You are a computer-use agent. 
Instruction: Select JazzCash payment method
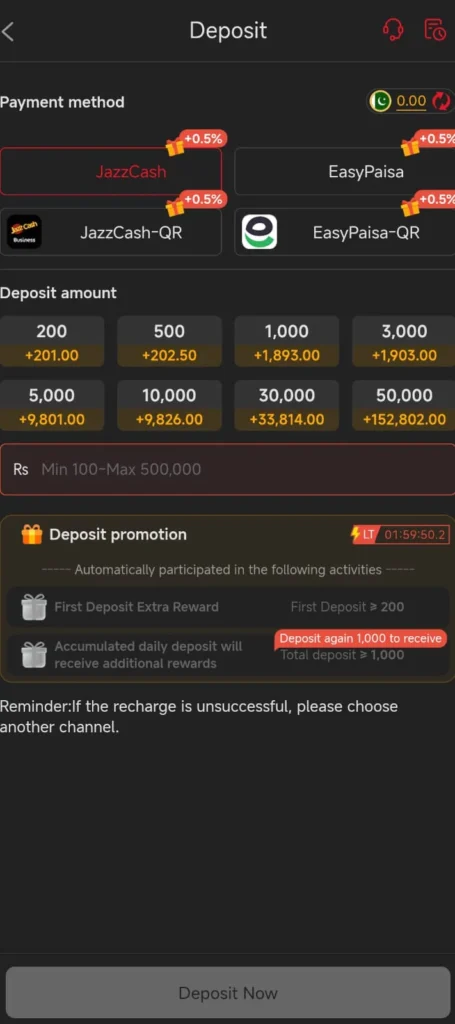click(x=111, y=172)
